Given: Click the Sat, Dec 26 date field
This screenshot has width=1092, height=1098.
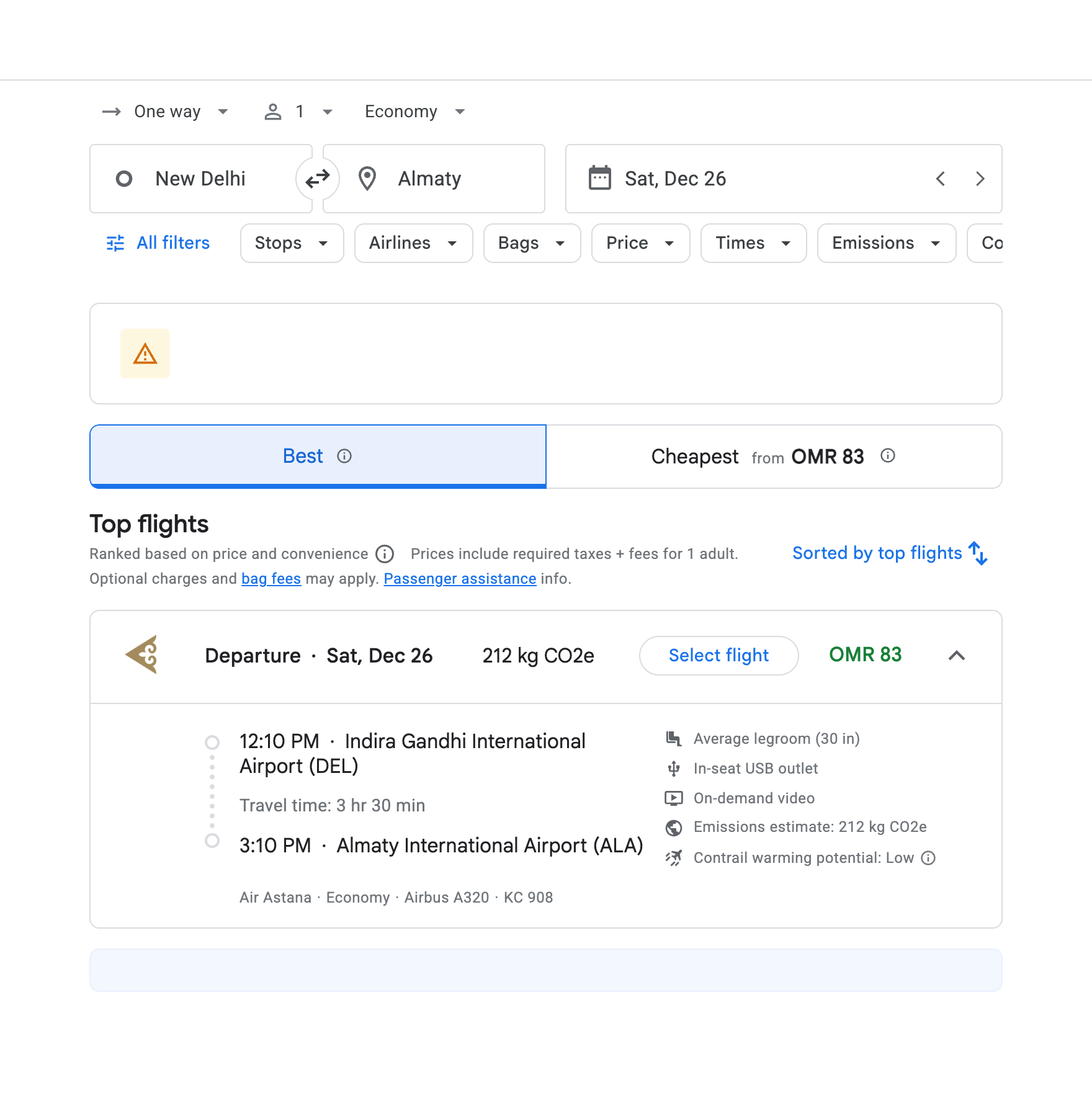Looking at the screenshot, I should tap(784, 179).
